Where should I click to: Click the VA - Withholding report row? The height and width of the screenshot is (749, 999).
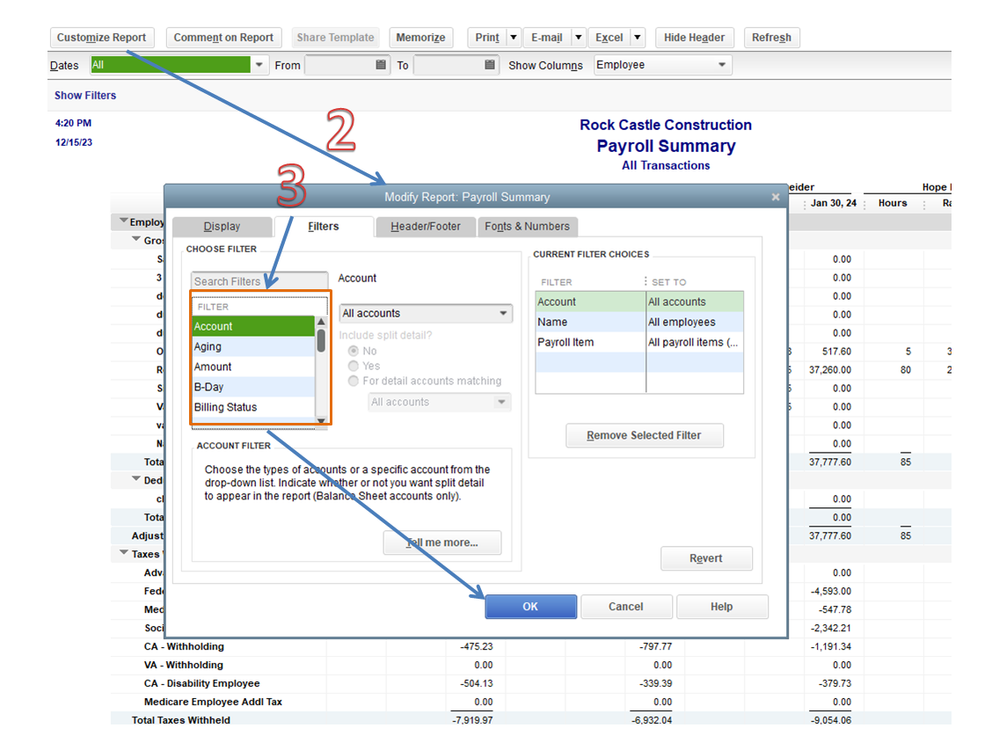click(183, 665)
